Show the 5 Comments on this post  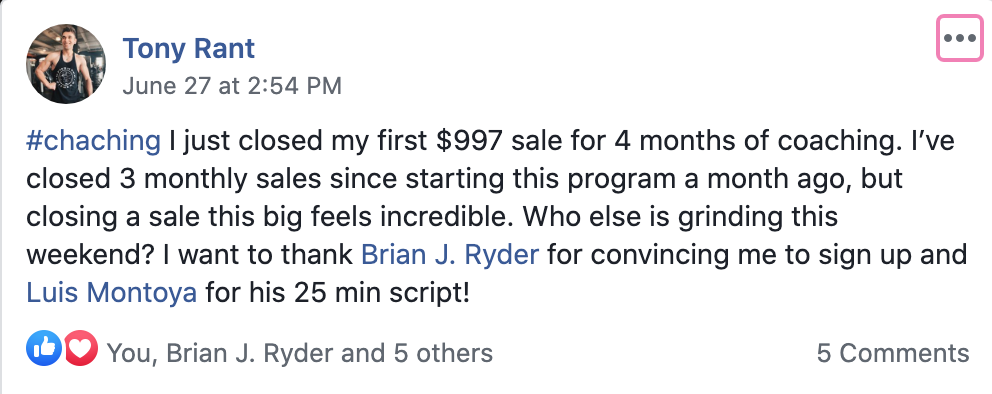click(893, 353)
